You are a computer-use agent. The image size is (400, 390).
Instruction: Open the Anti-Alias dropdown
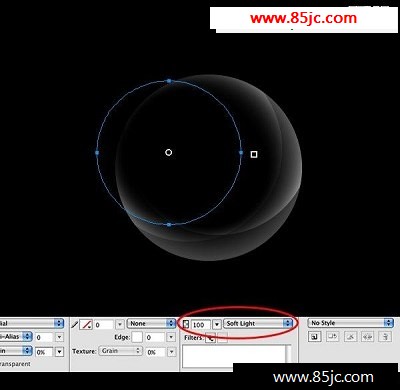pos(15,337)
